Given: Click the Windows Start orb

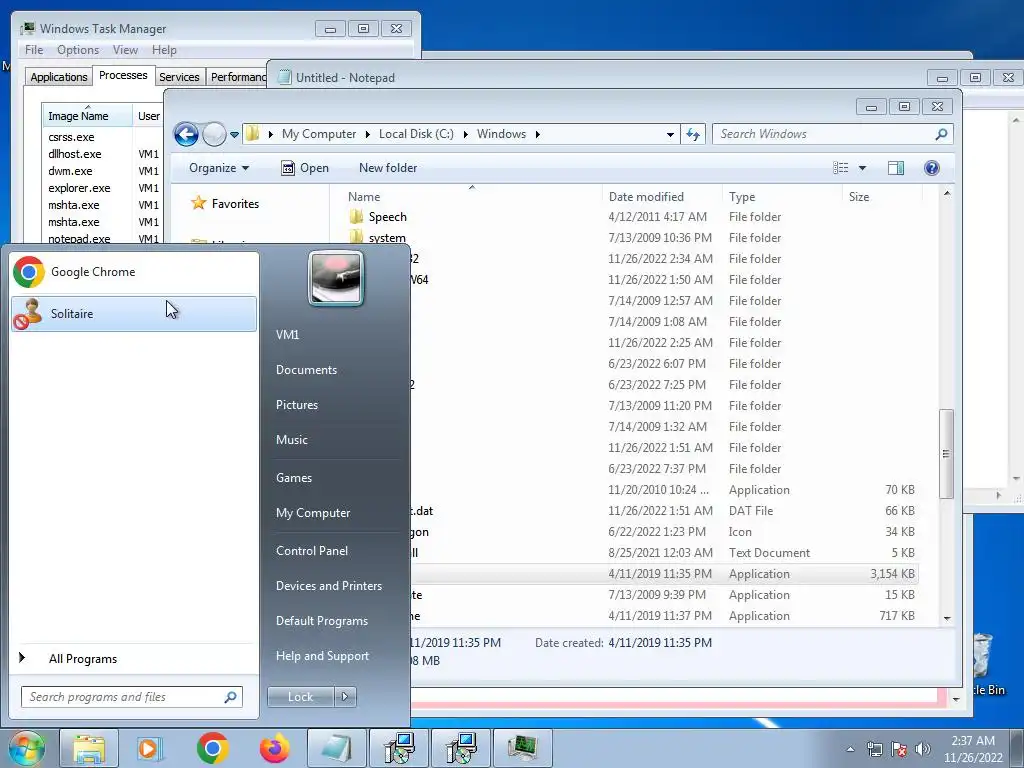Looking at the screenshot, I should [x=27, y=748].
